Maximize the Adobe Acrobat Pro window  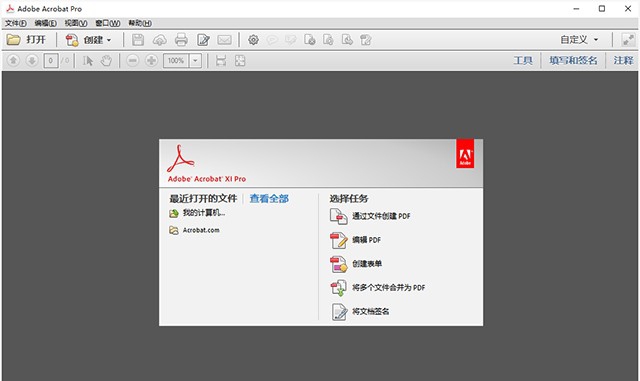pyautogui.click(x=602, y=9)
